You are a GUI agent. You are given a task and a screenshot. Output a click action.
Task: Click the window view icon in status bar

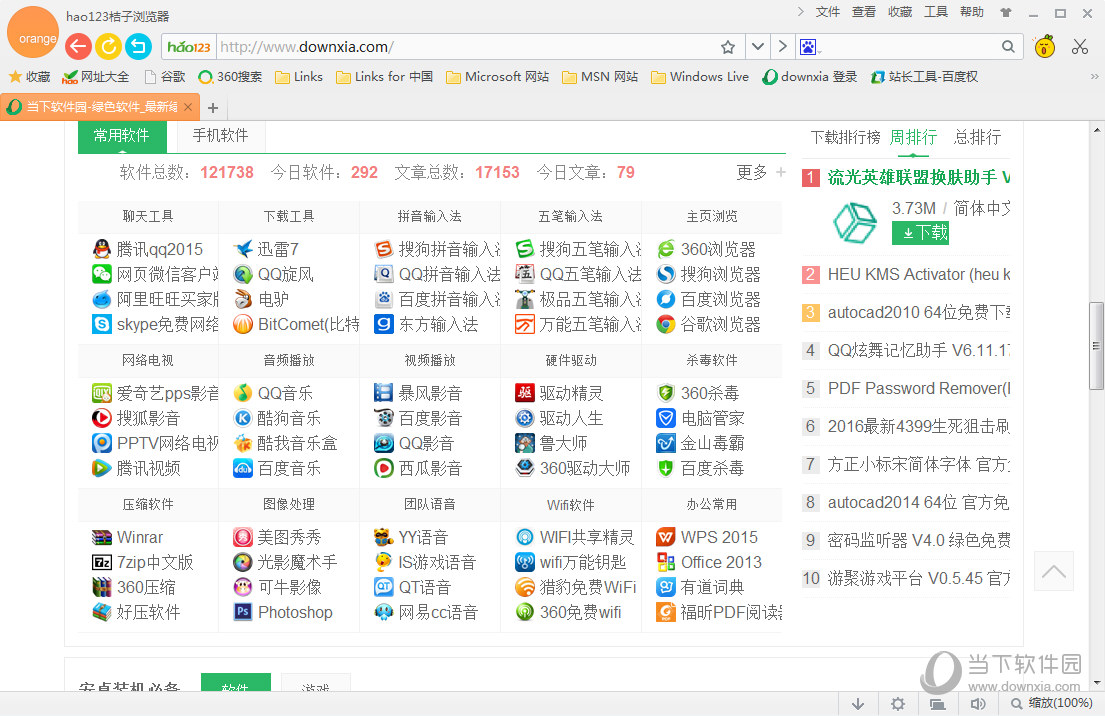[x=937, y=703]
